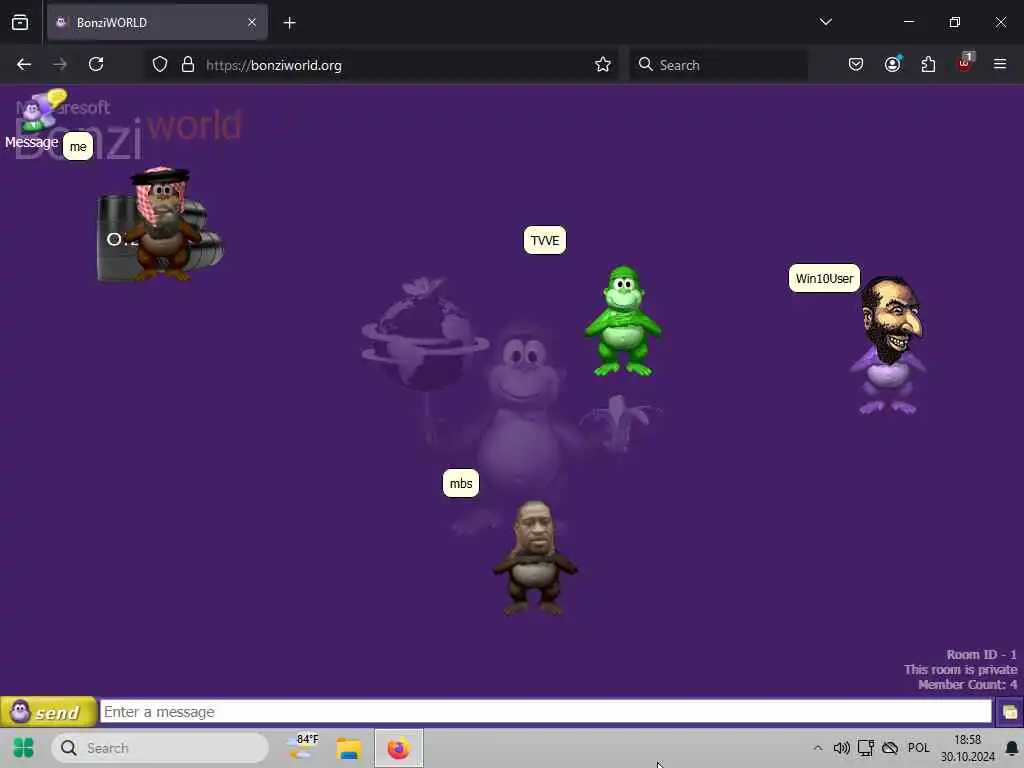Click the forward navigation arrow

click(x=60, y=64)
